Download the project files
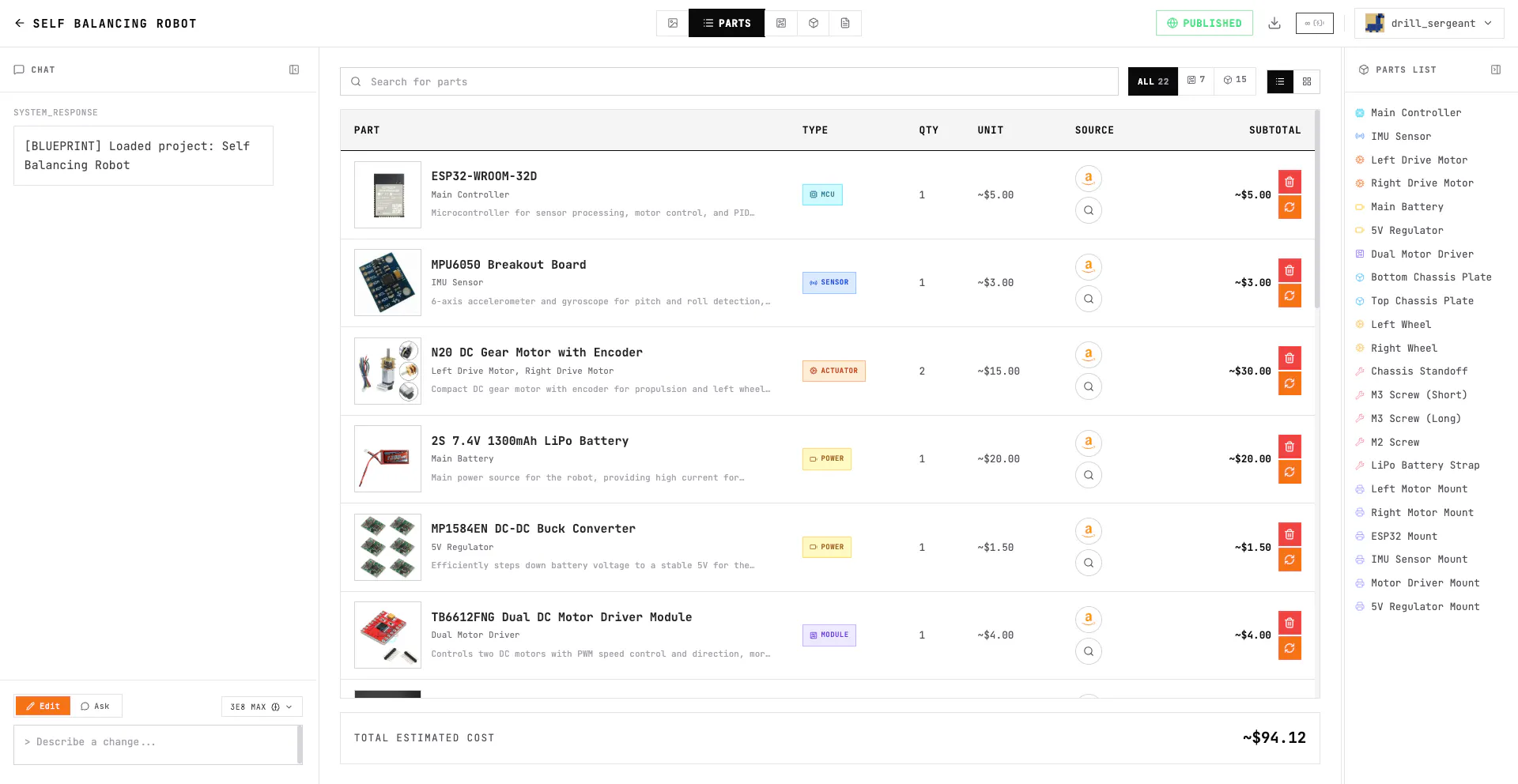This screenshot has width=1518, height=784. click(1274, 23)
